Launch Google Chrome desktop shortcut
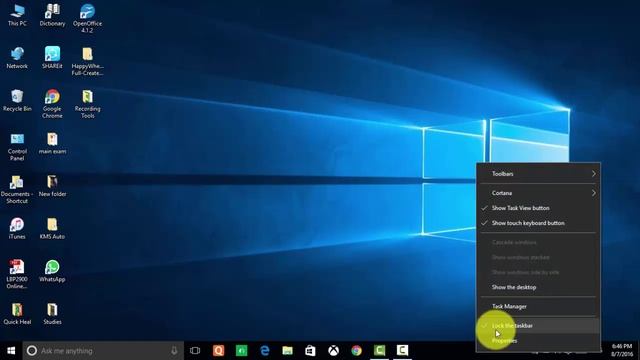Viewport: 640px width, 360px height. pos(52,104)
